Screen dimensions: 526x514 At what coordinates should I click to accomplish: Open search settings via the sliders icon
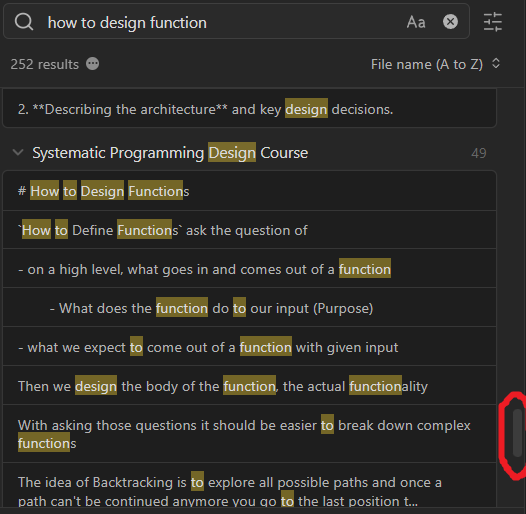pyautogui.click(x=493, y=22)
